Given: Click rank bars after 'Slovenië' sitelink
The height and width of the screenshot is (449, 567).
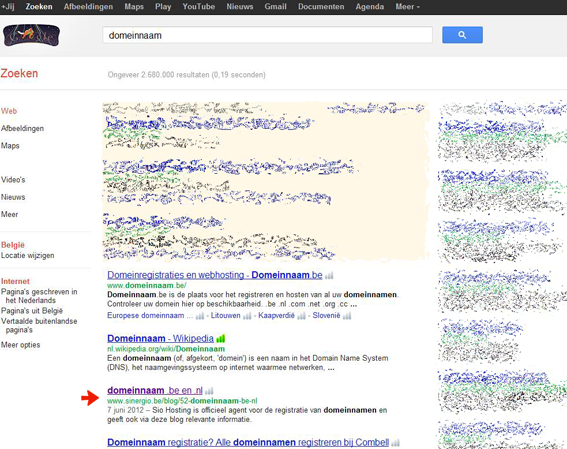Looking at the screenshot, I should pos(347,316).
